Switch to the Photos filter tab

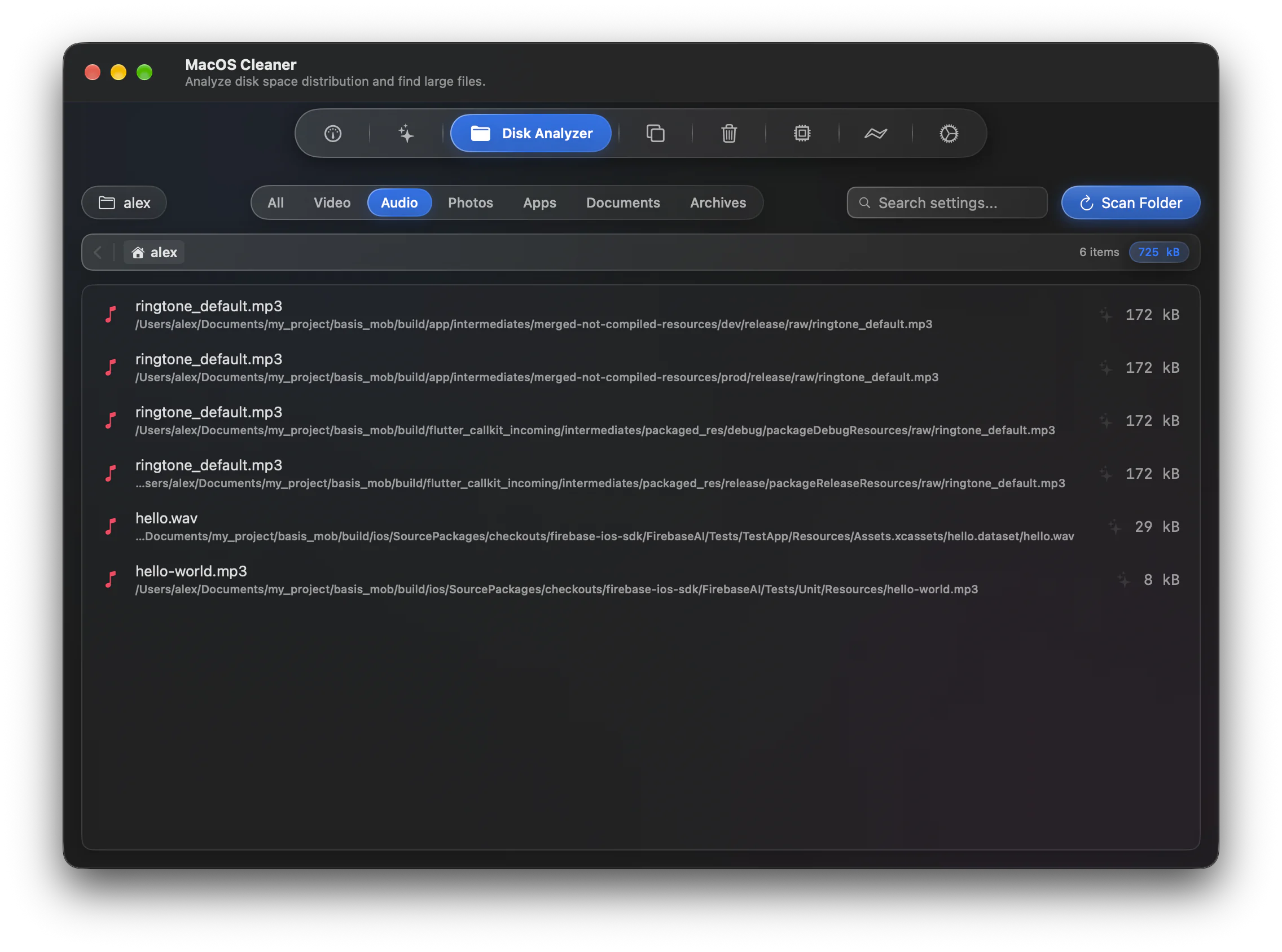click(x=471, y=203)
